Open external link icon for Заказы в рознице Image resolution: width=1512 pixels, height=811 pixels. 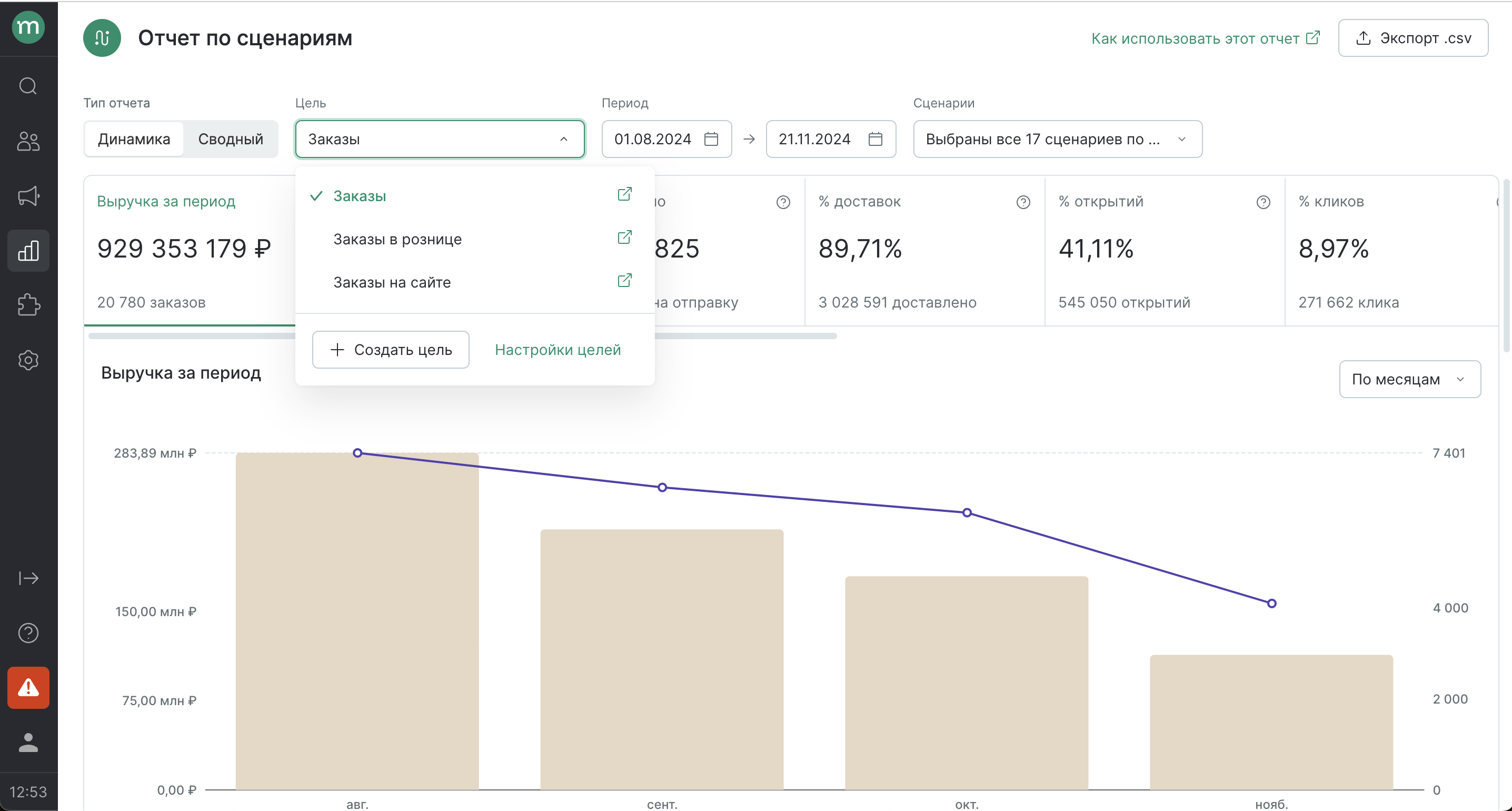click(x=624, y=238)
